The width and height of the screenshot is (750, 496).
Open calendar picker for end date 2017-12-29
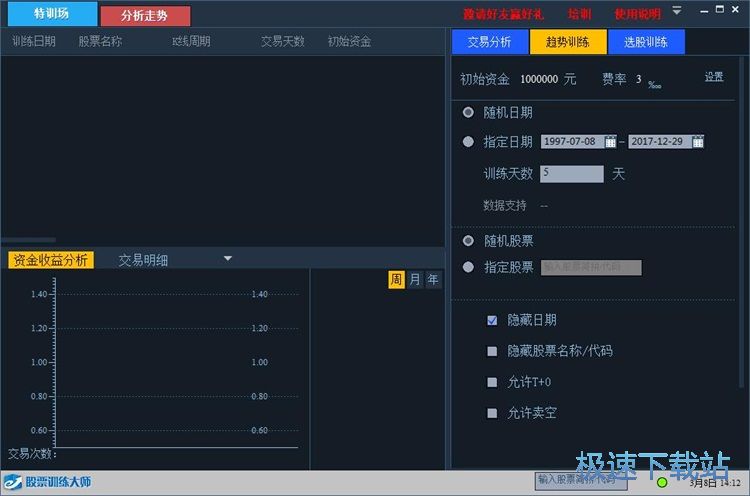698,142
